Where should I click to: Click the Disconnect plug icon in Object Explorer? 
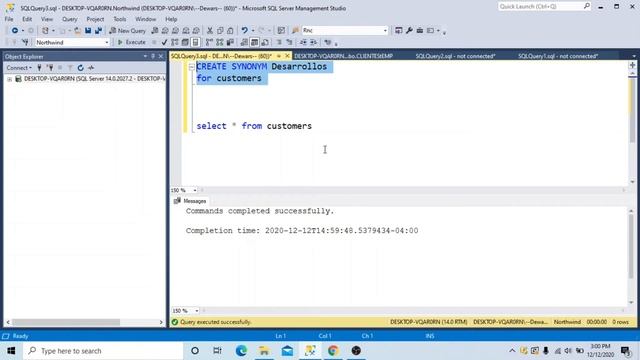(x=50, y=68)
